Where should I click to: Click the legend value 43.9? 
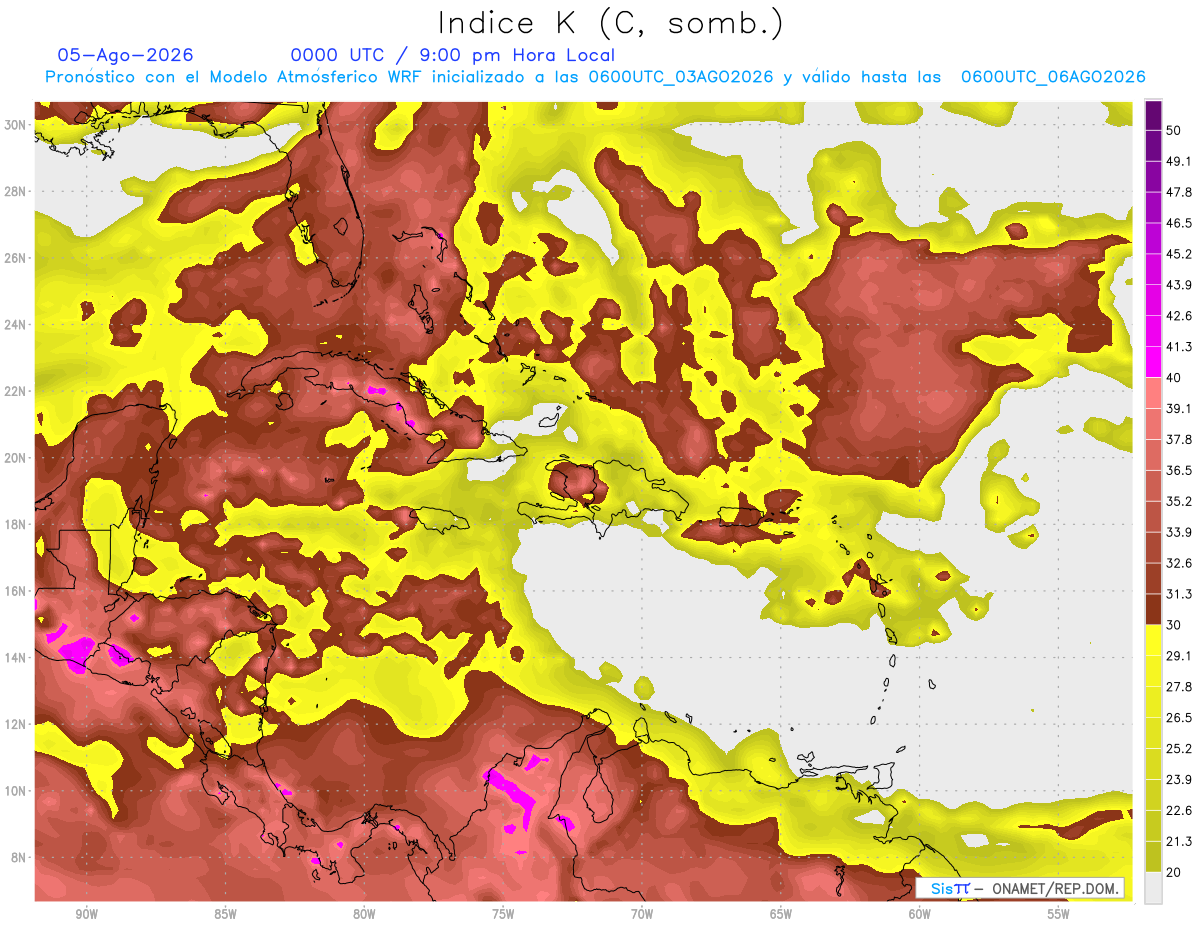(1178, 285)
